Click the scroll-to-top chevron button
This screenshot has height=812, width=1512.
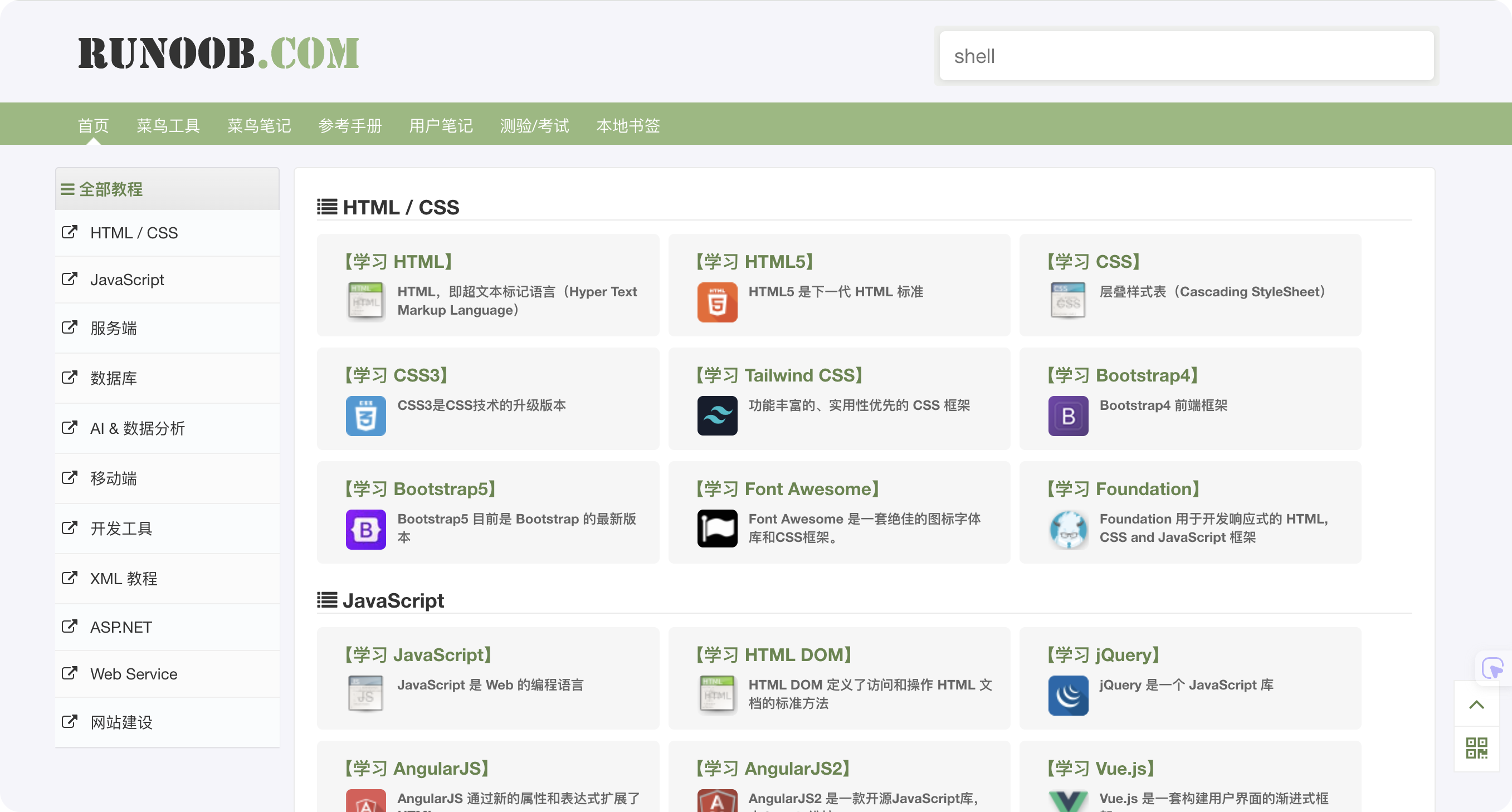(x=1476, y=704)
